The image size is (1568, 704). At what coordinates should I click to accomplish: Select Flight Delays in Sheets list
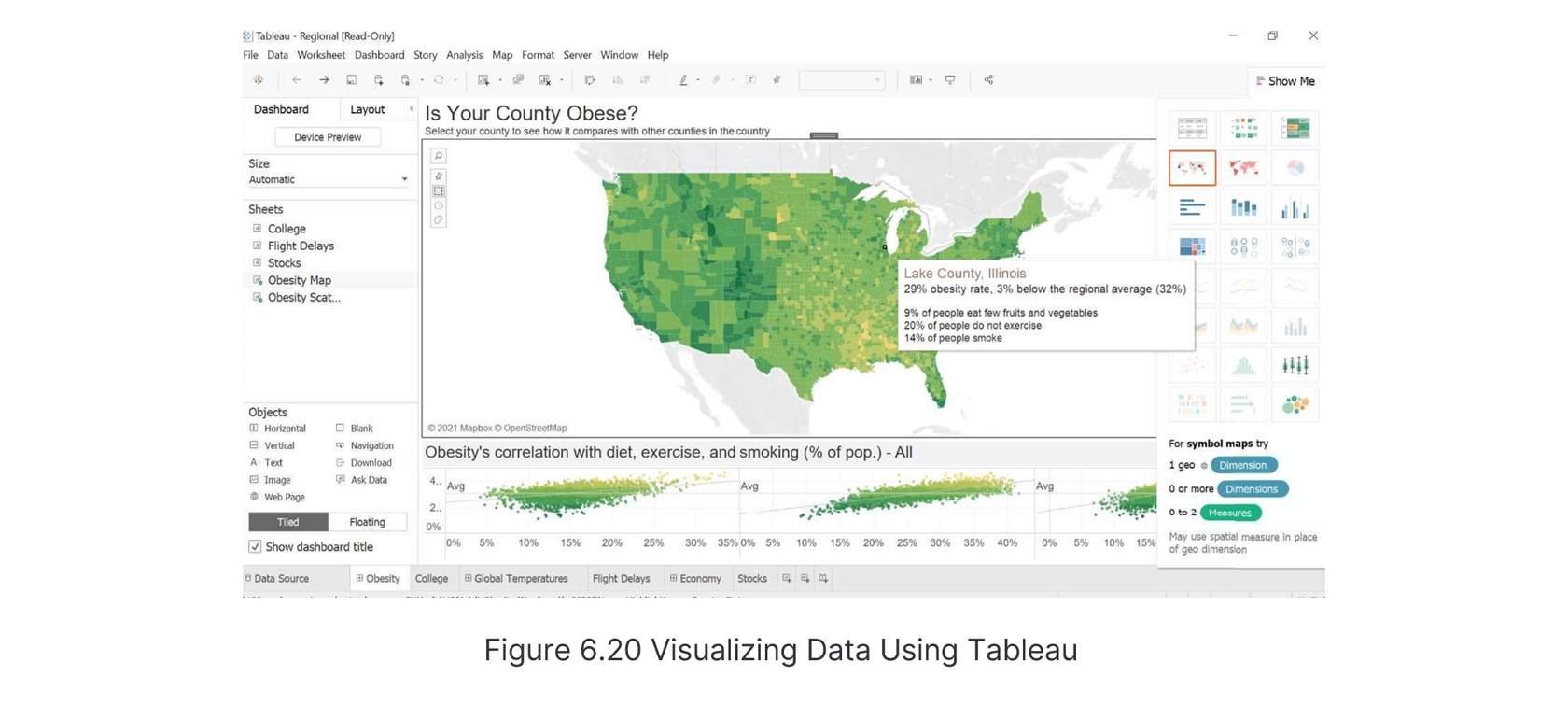point(301,246)
